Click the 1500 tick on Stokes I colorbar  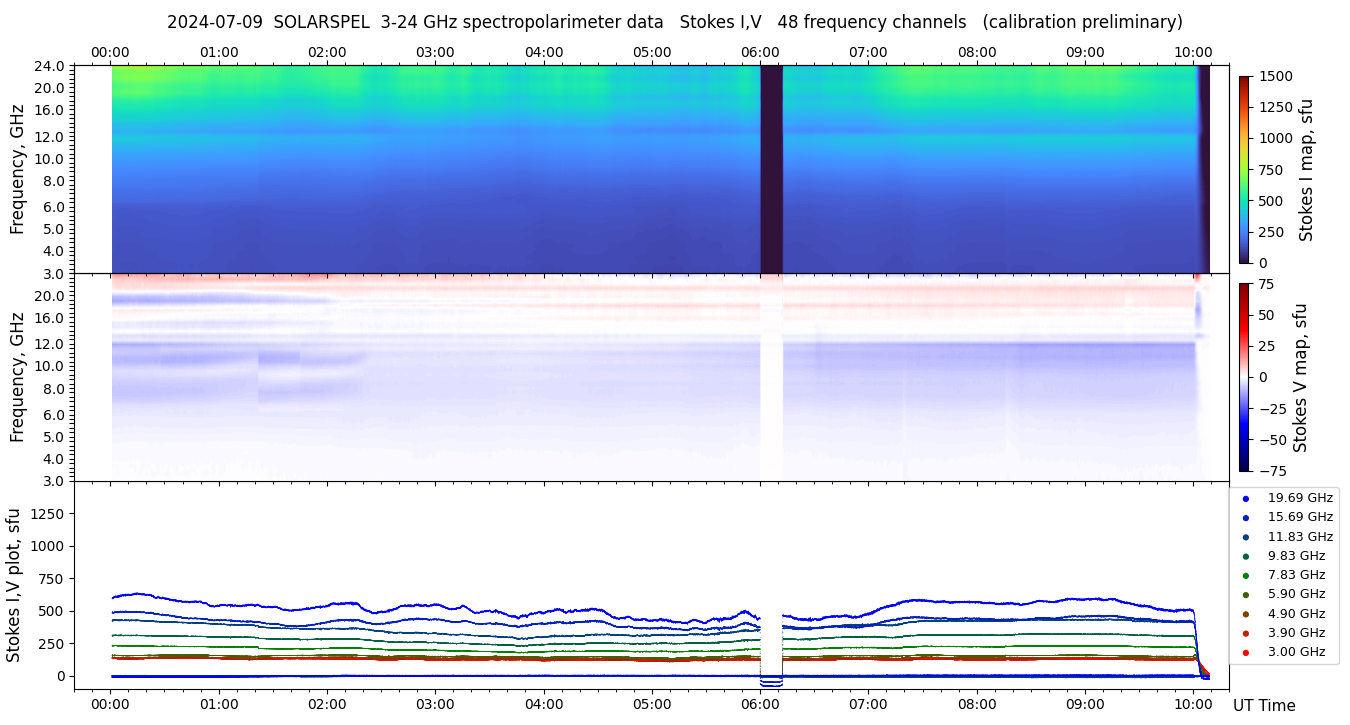1275,76
